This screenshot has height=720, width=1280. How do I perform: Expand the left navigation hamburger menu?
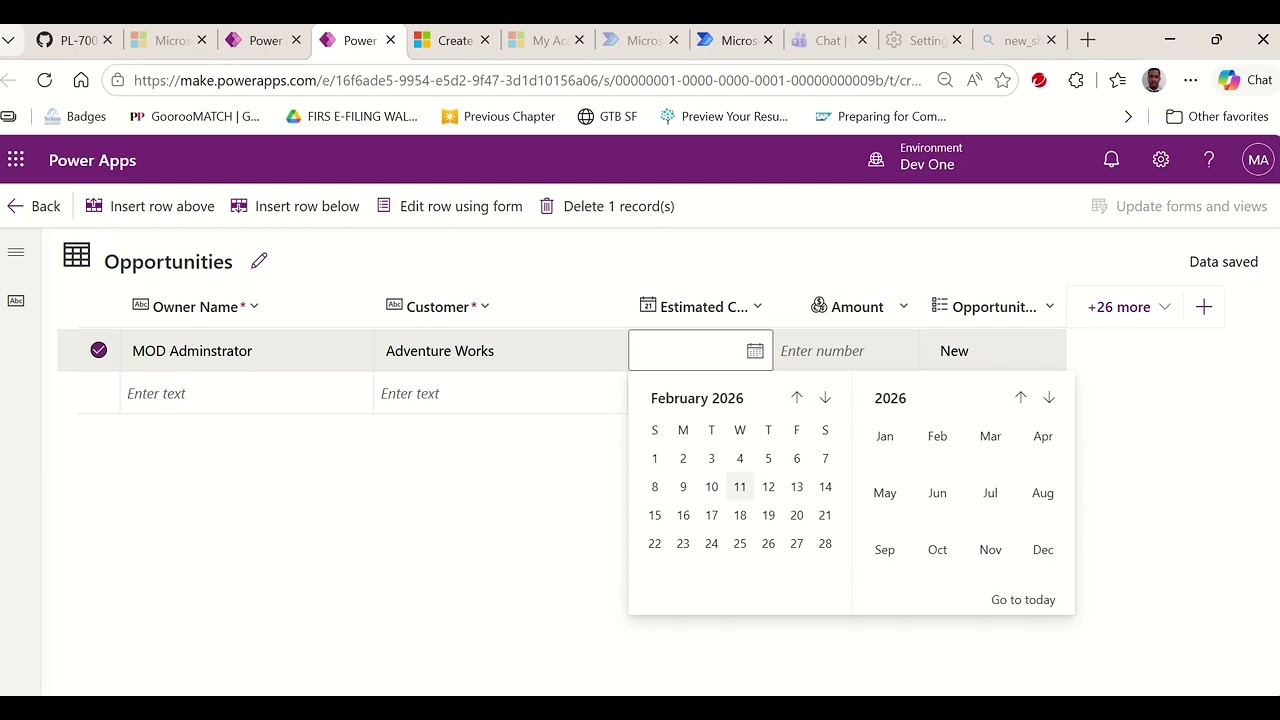15,252
